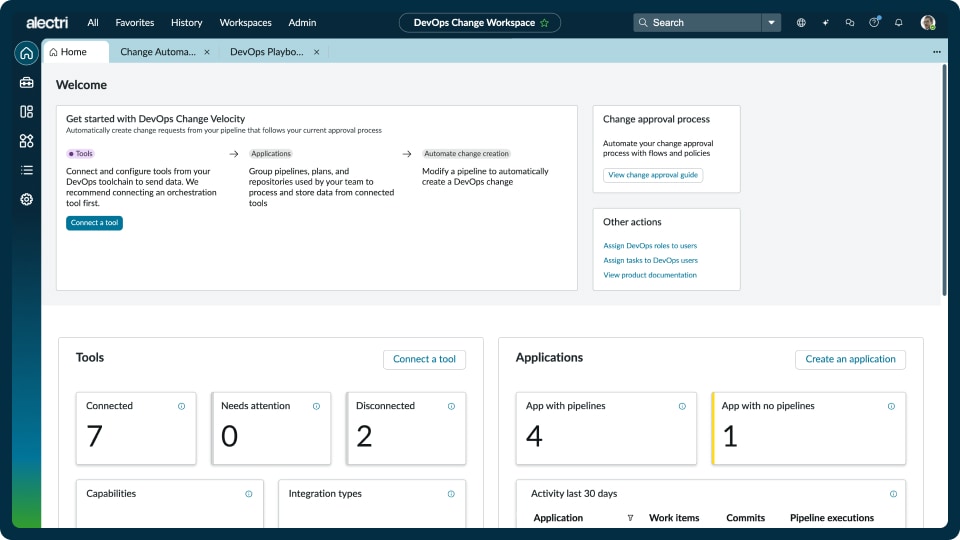This screenshot has width=960, height=540.
Task: Open Assign DevOps roles to users
Action: click(650, 246)
